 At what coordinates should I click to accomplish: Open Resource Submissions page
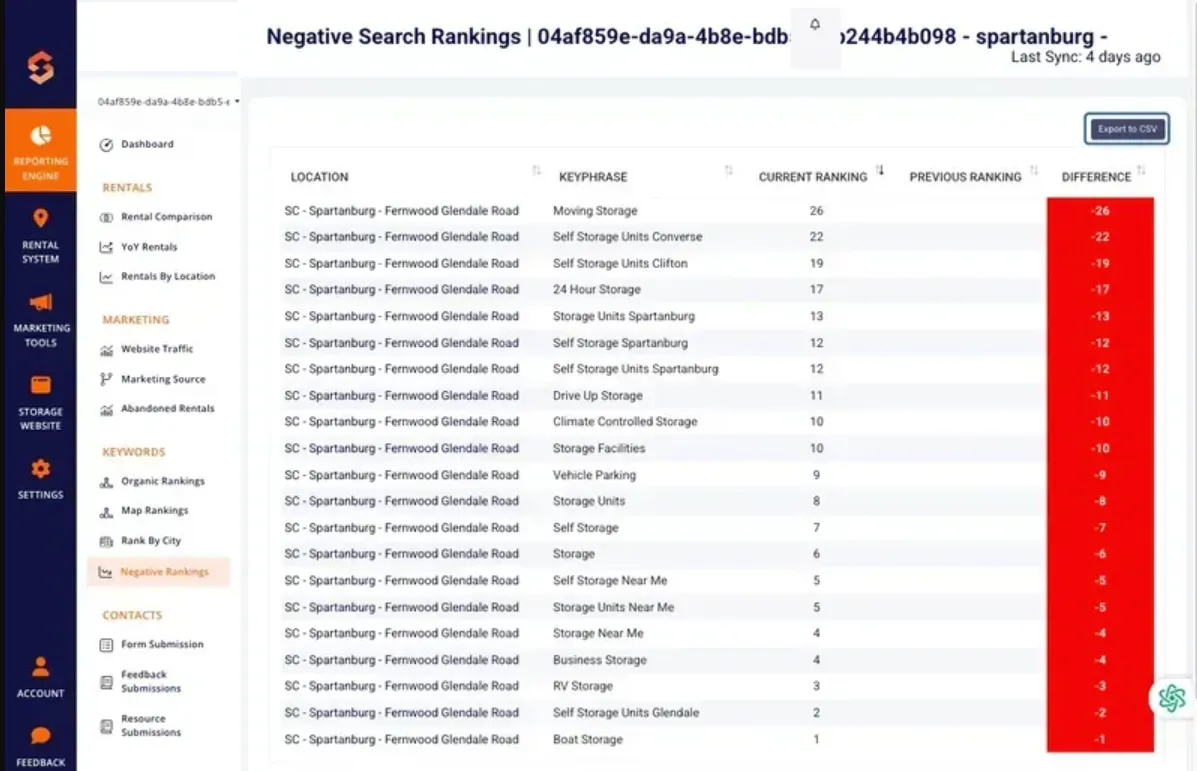[151, 726]
